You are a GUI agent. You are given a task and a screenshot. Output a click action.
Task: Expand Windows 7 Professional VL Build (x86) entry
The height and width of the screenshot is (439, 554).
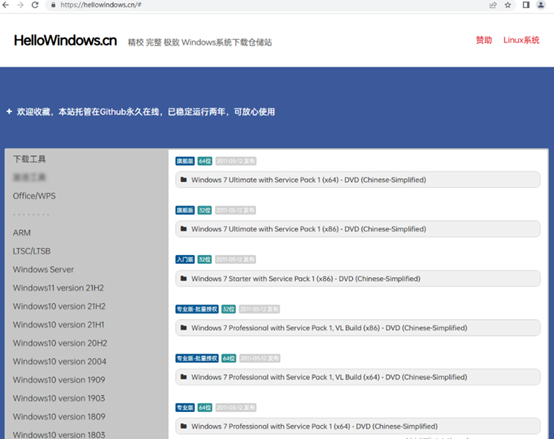pyautogui.click(x=358, y=328)
